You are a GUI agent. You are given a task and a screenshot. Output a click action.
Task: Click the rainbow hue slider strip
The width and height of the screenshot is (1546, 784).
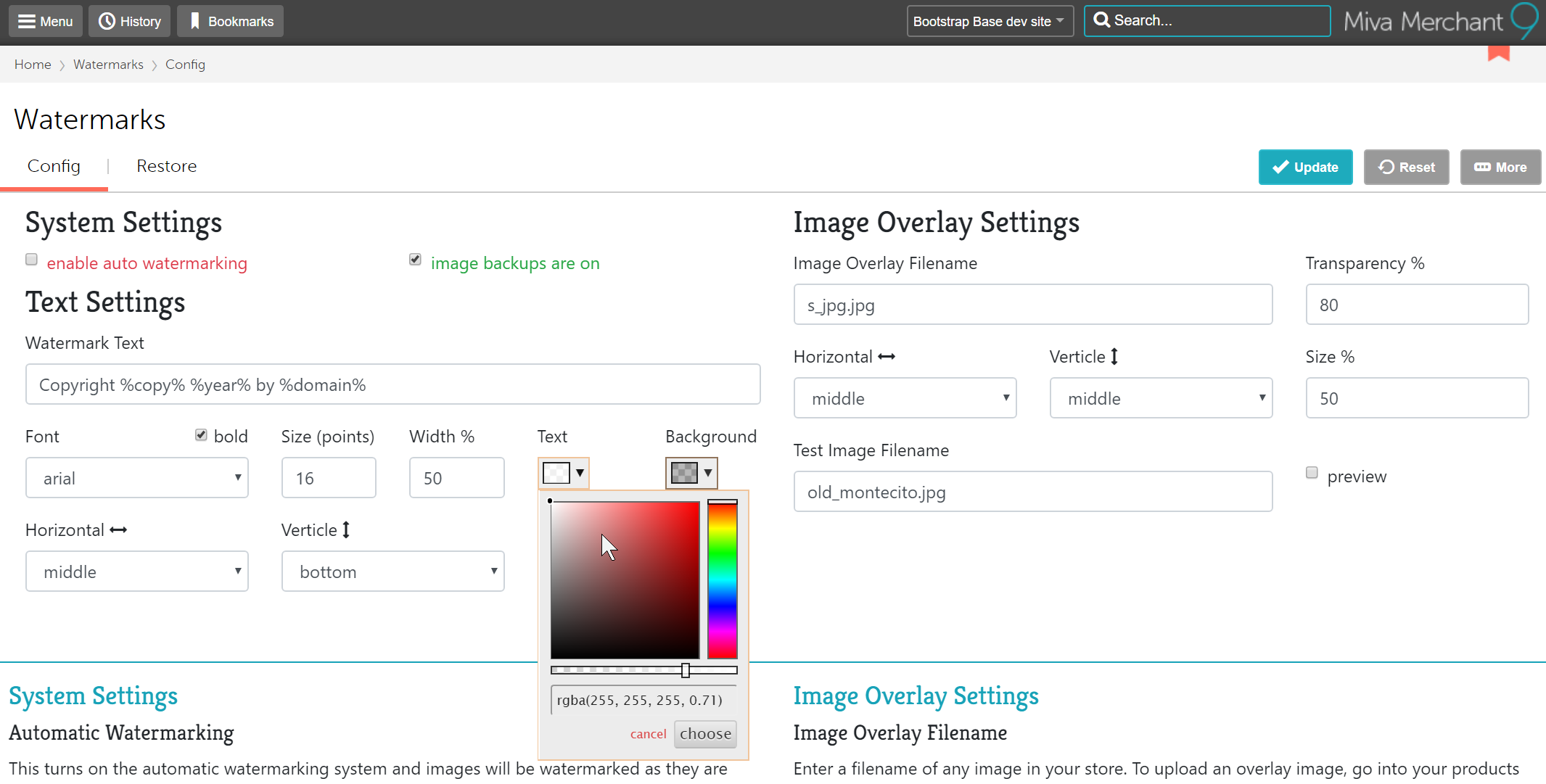[x=722, y=580]
